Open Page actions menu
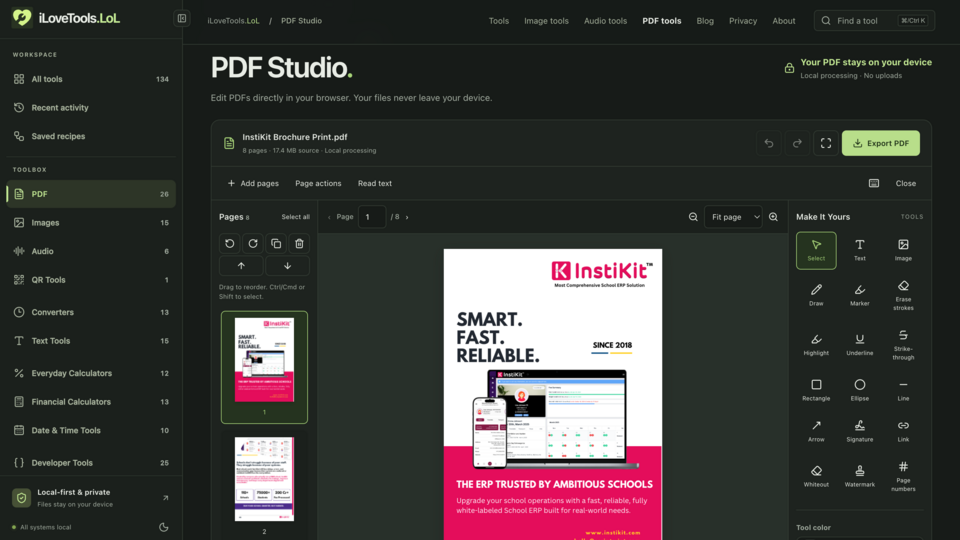The image size is (960, 540). pos(318,183)
